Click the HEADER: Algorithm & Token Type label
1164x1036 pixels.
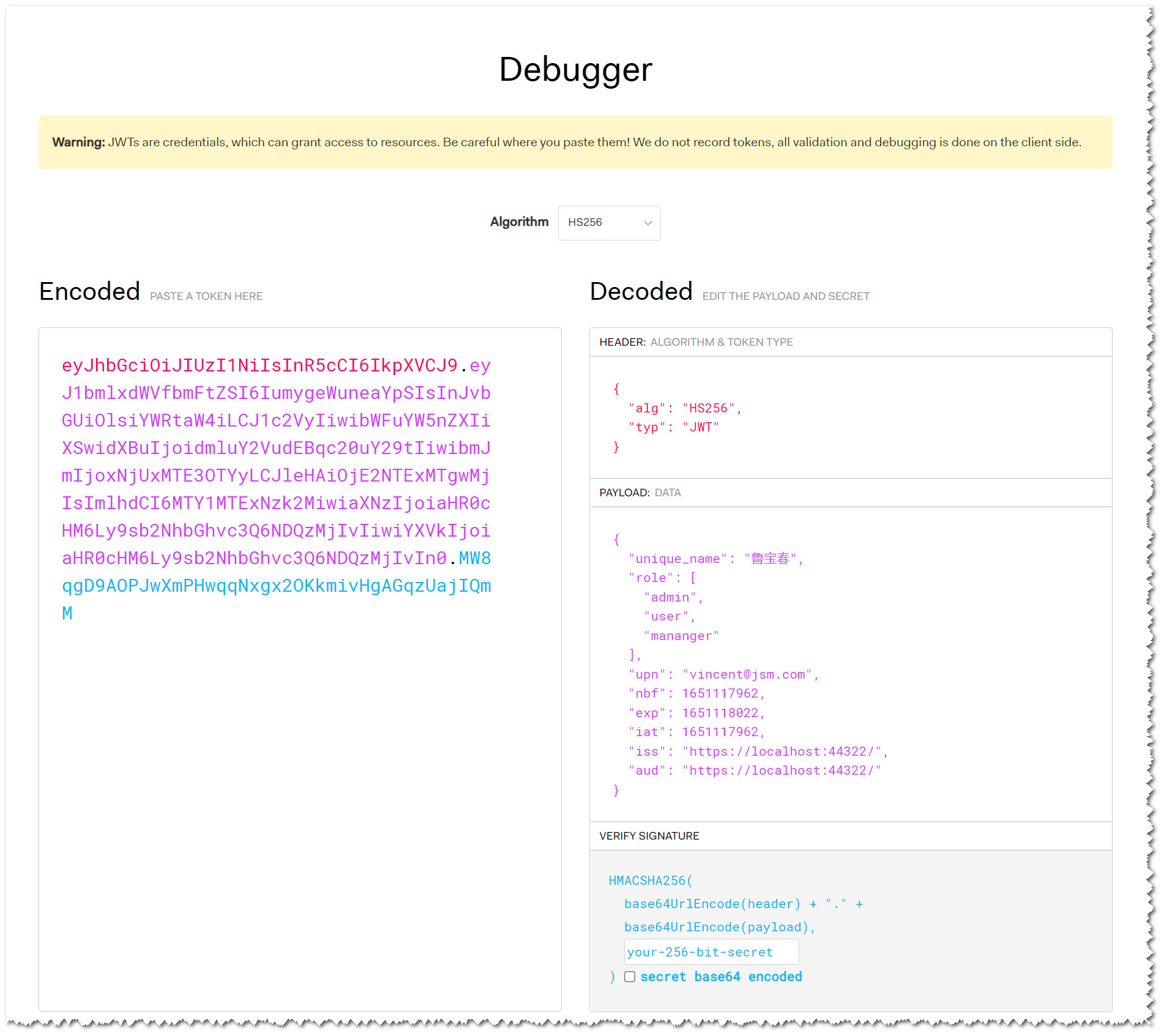click(696, 342)
